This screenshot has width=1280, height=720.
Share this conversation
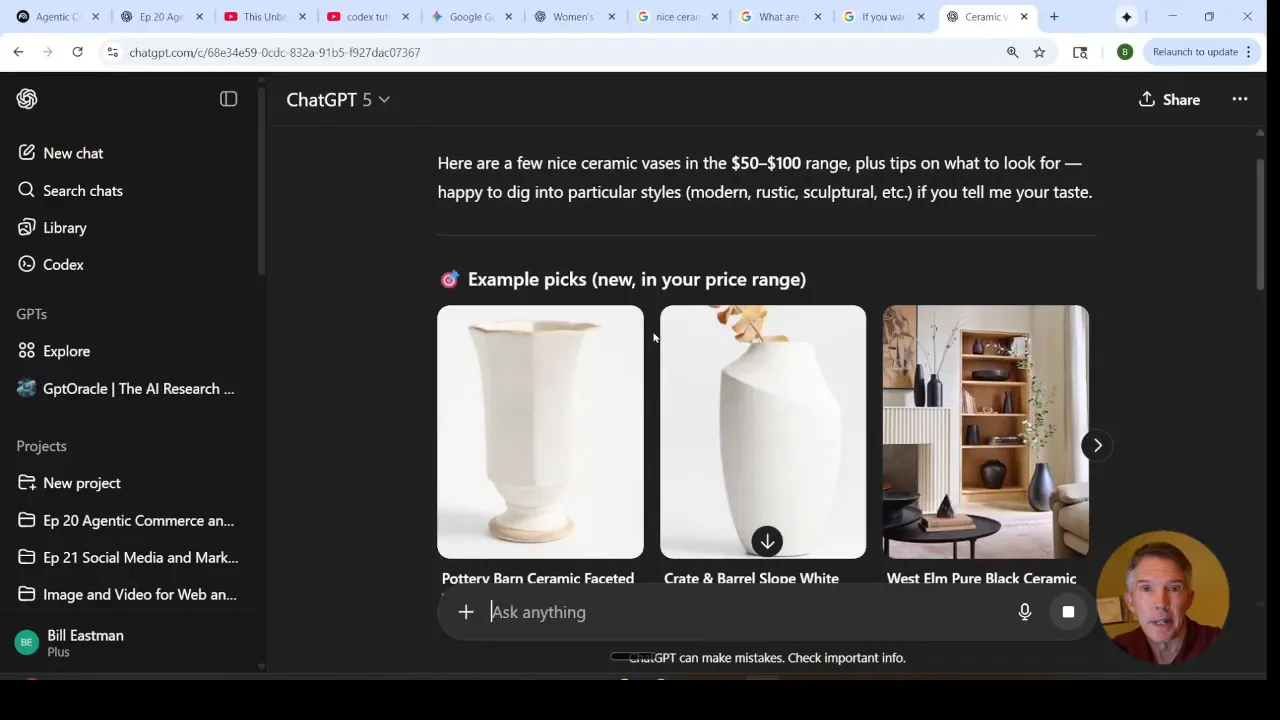click(x=1169, y=99)
